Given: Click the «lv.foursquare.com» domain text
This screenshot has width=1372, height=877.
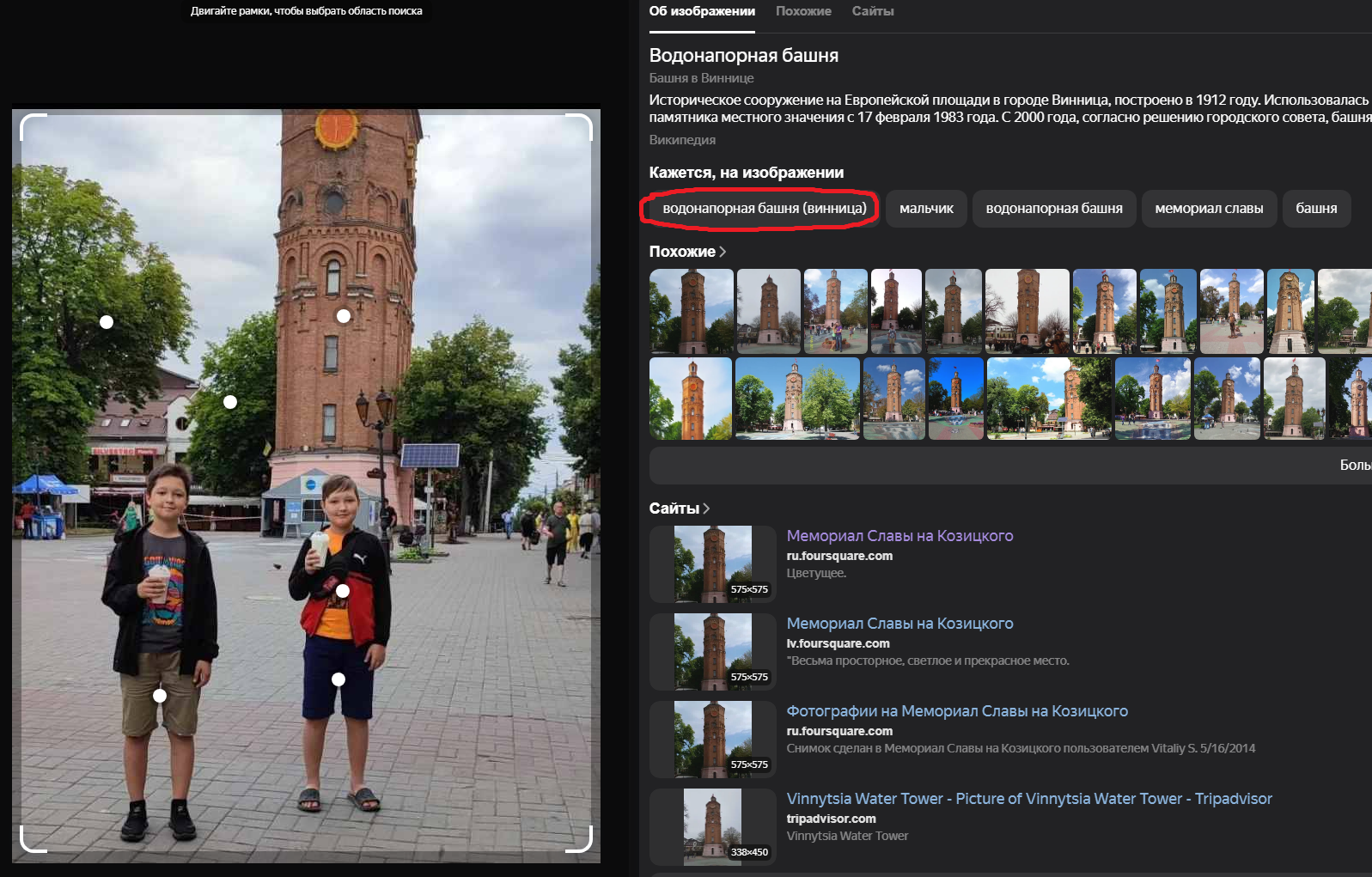Looking at the screenshot, I should coord(838,643).
